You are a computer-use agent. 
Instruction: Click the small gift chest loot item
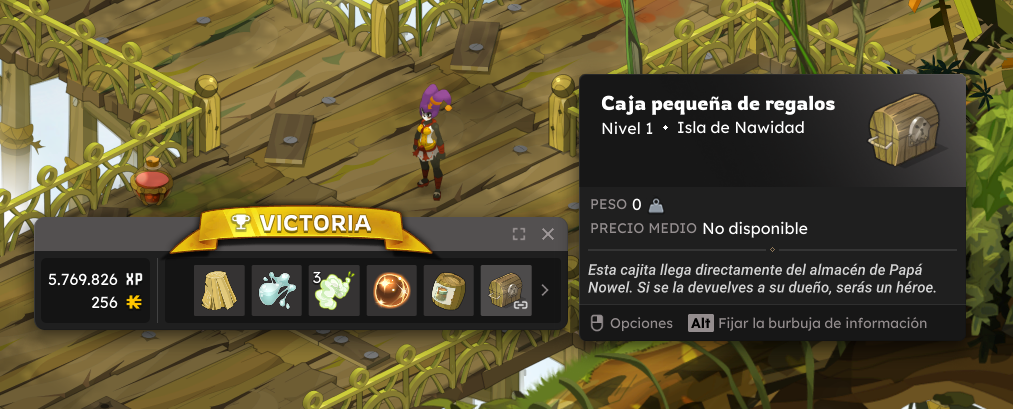click(506, 290)
